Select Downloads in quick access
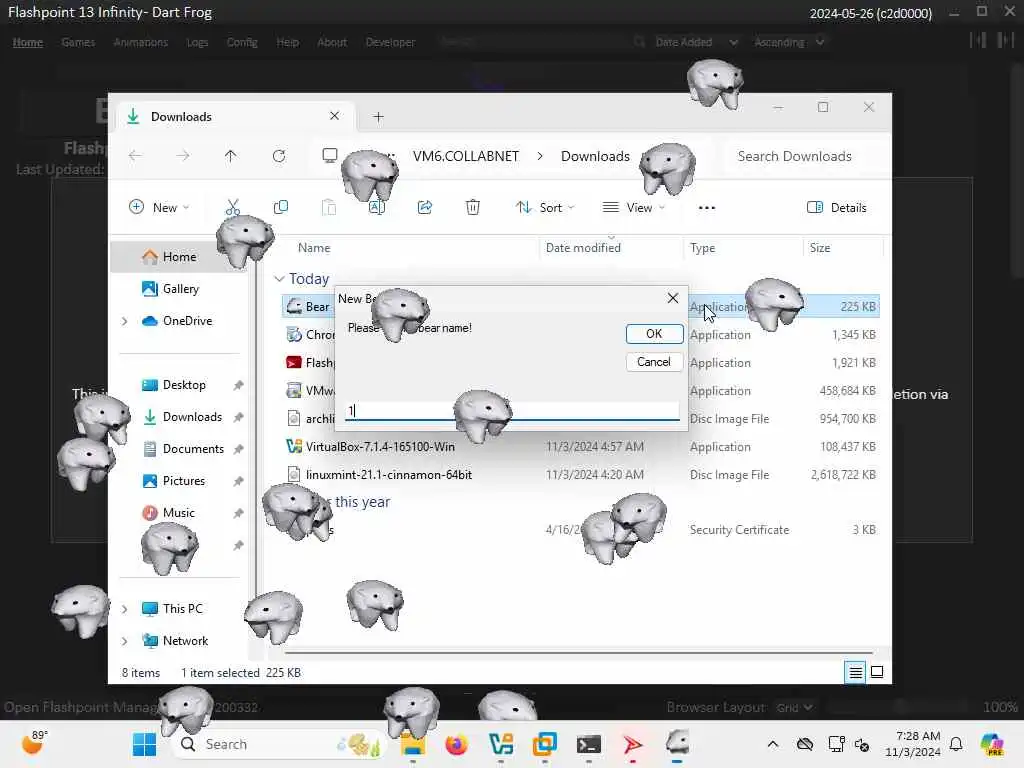 [x=192, y=417]
